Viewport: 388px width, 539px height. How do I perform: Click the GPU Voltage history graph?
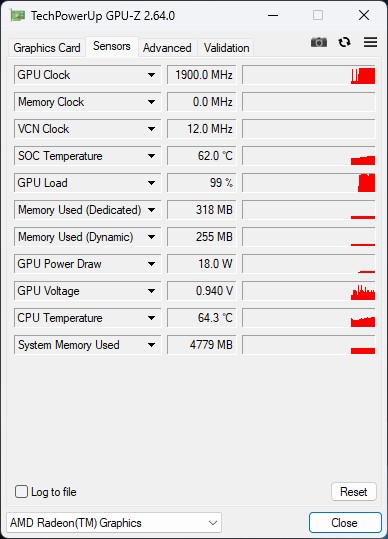coord(308,291)
